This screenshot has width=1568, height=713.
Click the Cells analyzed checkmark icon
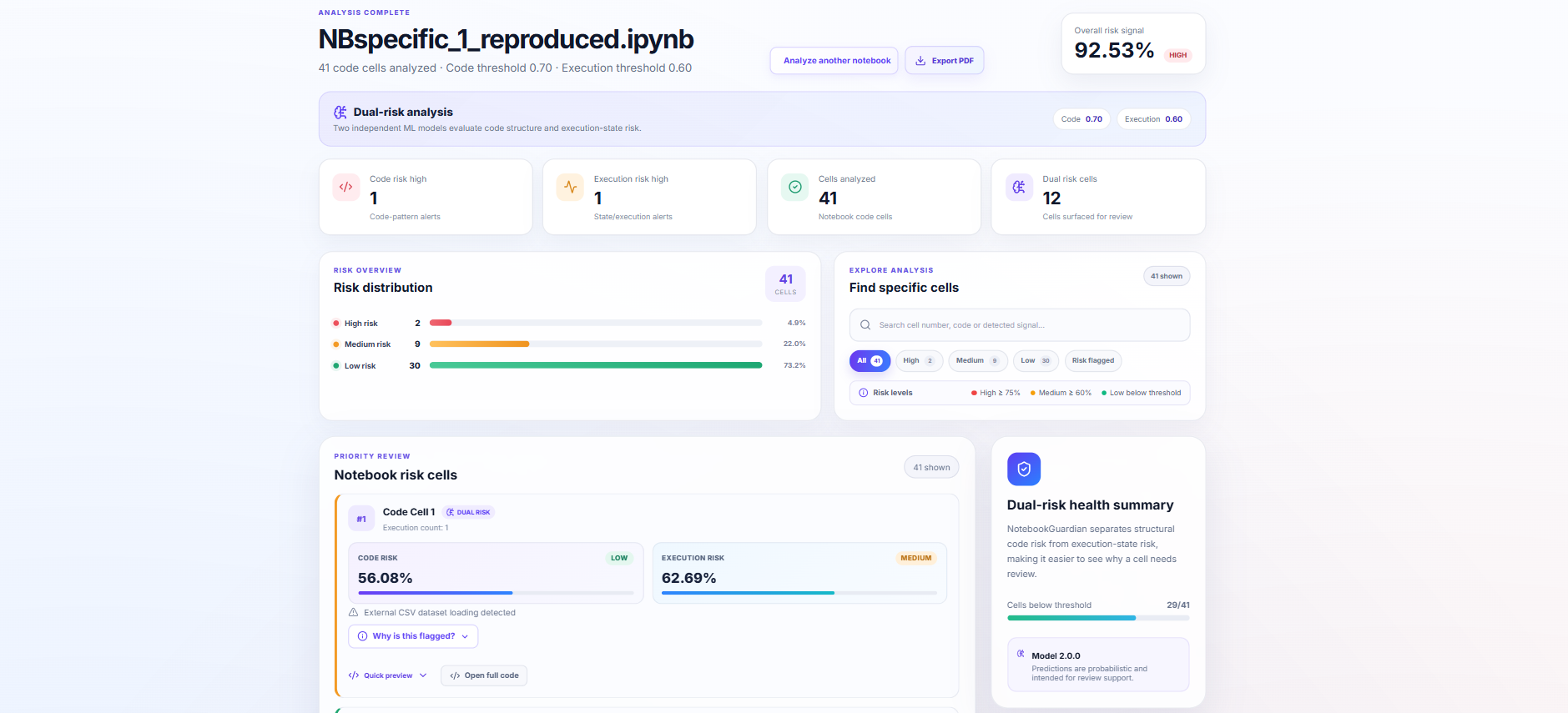click(x=794, y=187)
